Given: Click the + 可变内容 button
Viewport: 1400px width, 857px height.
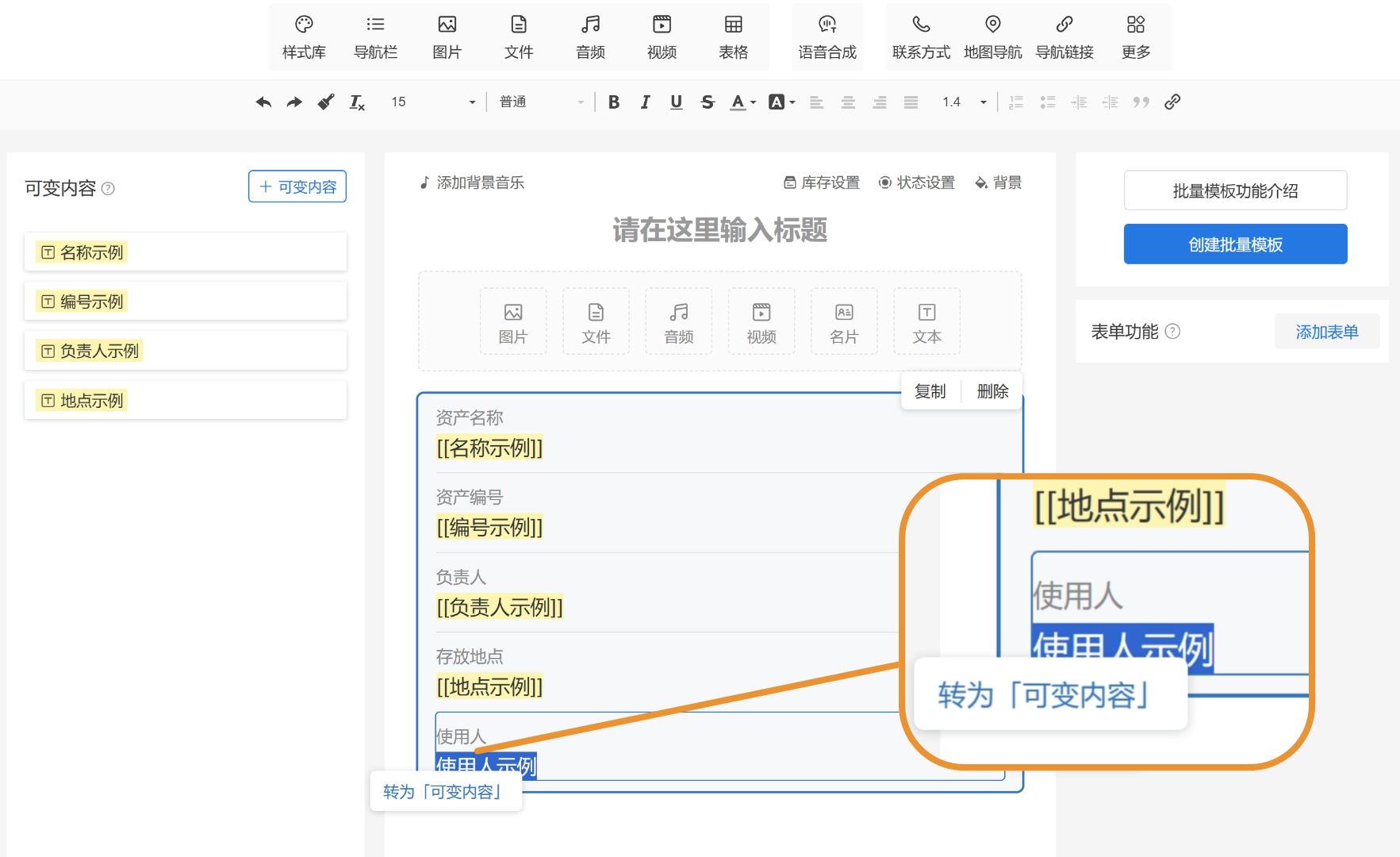Looking at the screenshot, I should click(297, 186).
